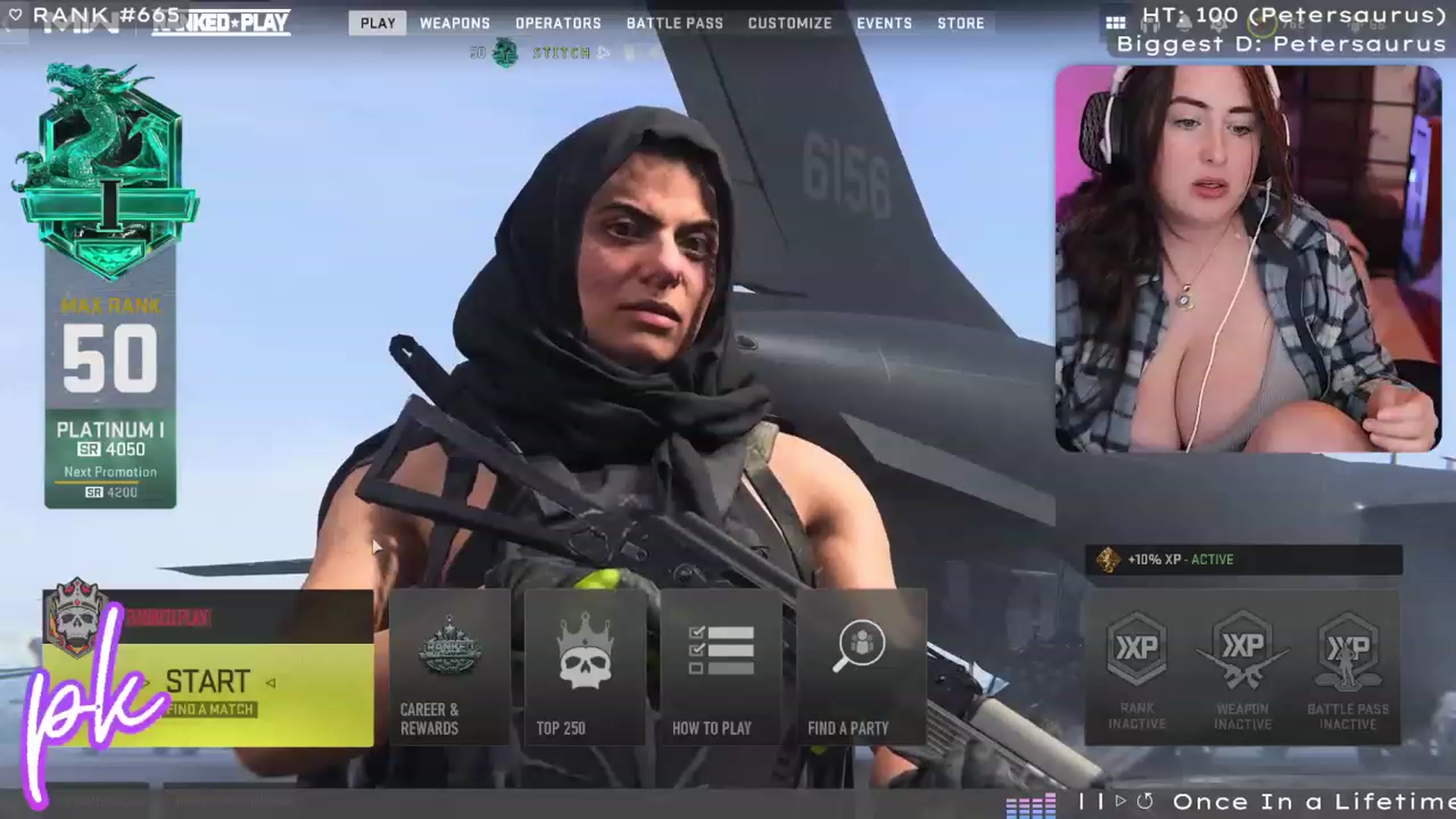
Task: Open the grid menu icon
Action: (1116, 23)
